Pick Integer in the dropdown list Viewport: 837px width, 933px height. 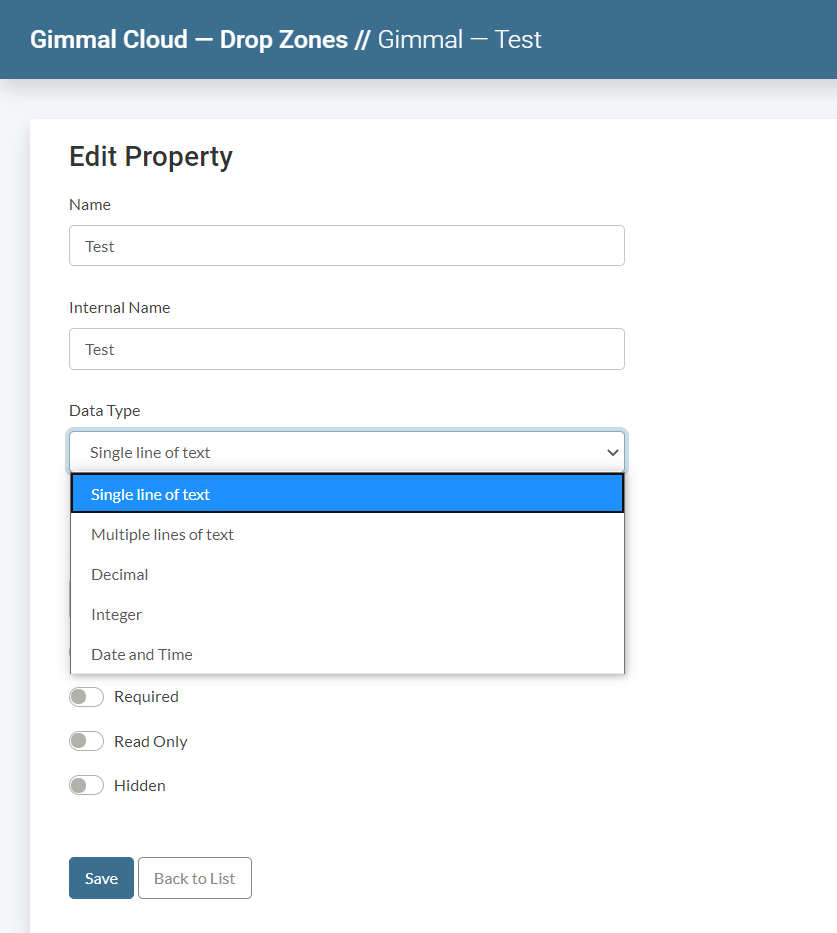coord(347,614)
